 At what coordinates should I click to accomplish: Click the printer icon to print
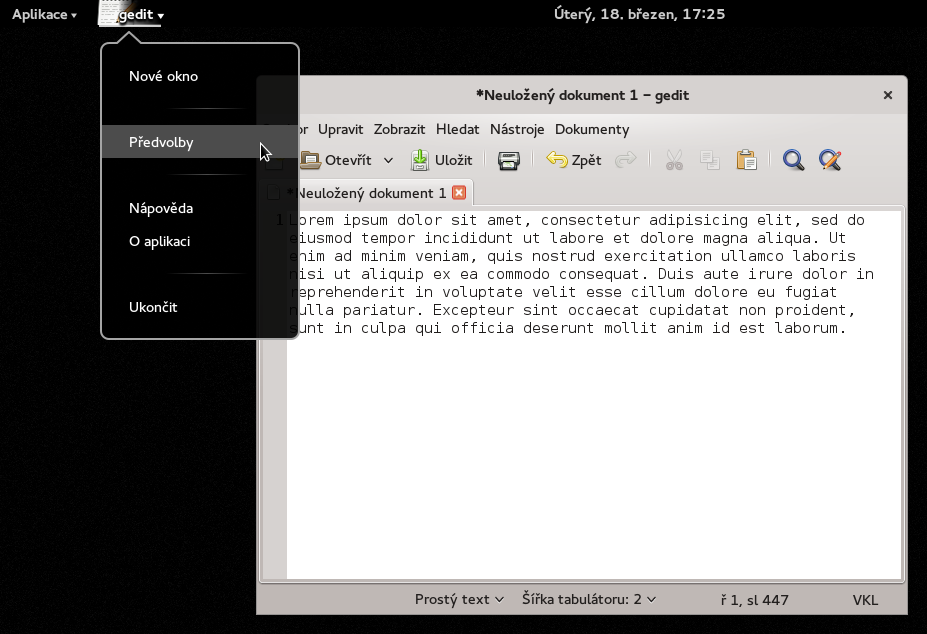(x=508, y=160)
